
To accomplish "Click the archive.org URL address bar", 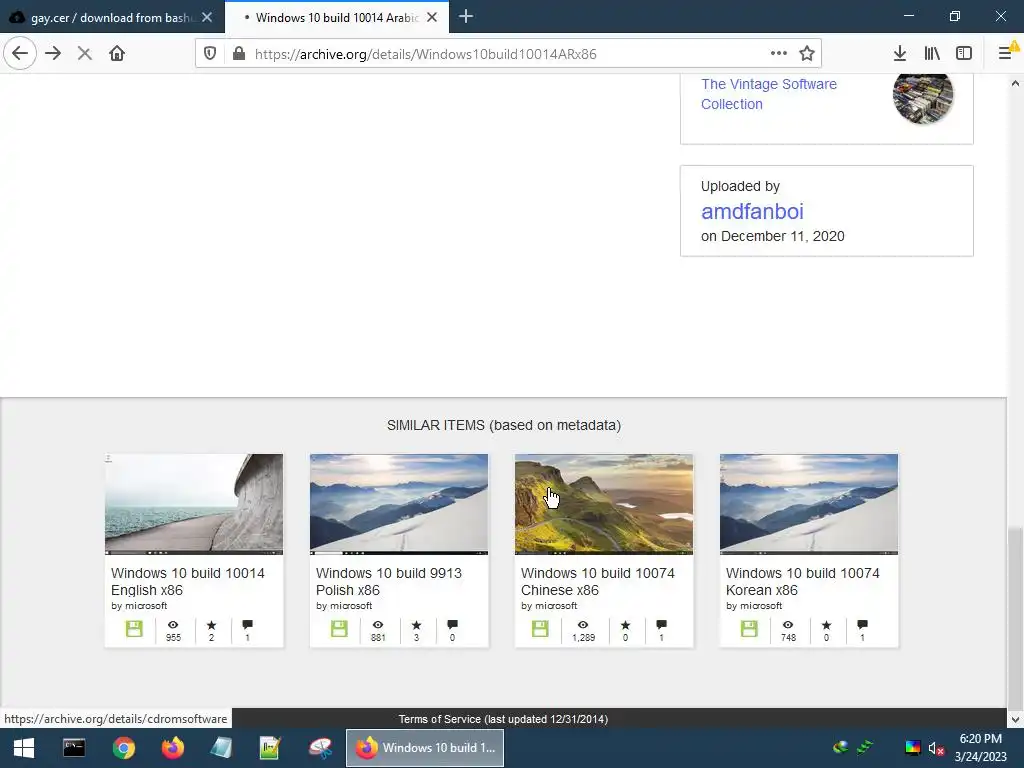I will click(x=506, y=54).
